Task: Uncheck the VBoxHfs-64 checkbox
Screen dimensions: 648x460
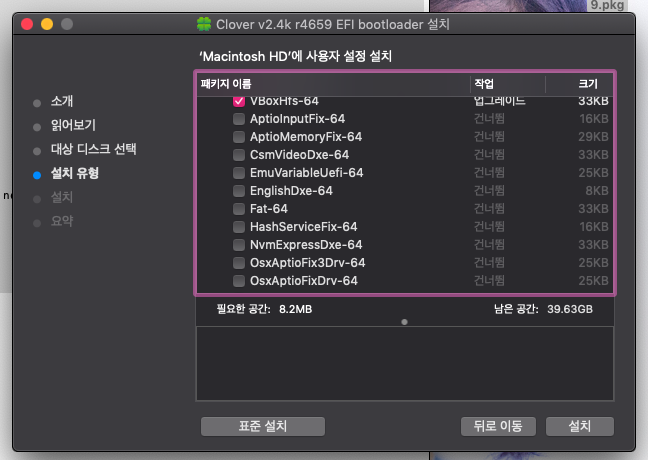Action: pyautogui.click(x=239, y=101)
